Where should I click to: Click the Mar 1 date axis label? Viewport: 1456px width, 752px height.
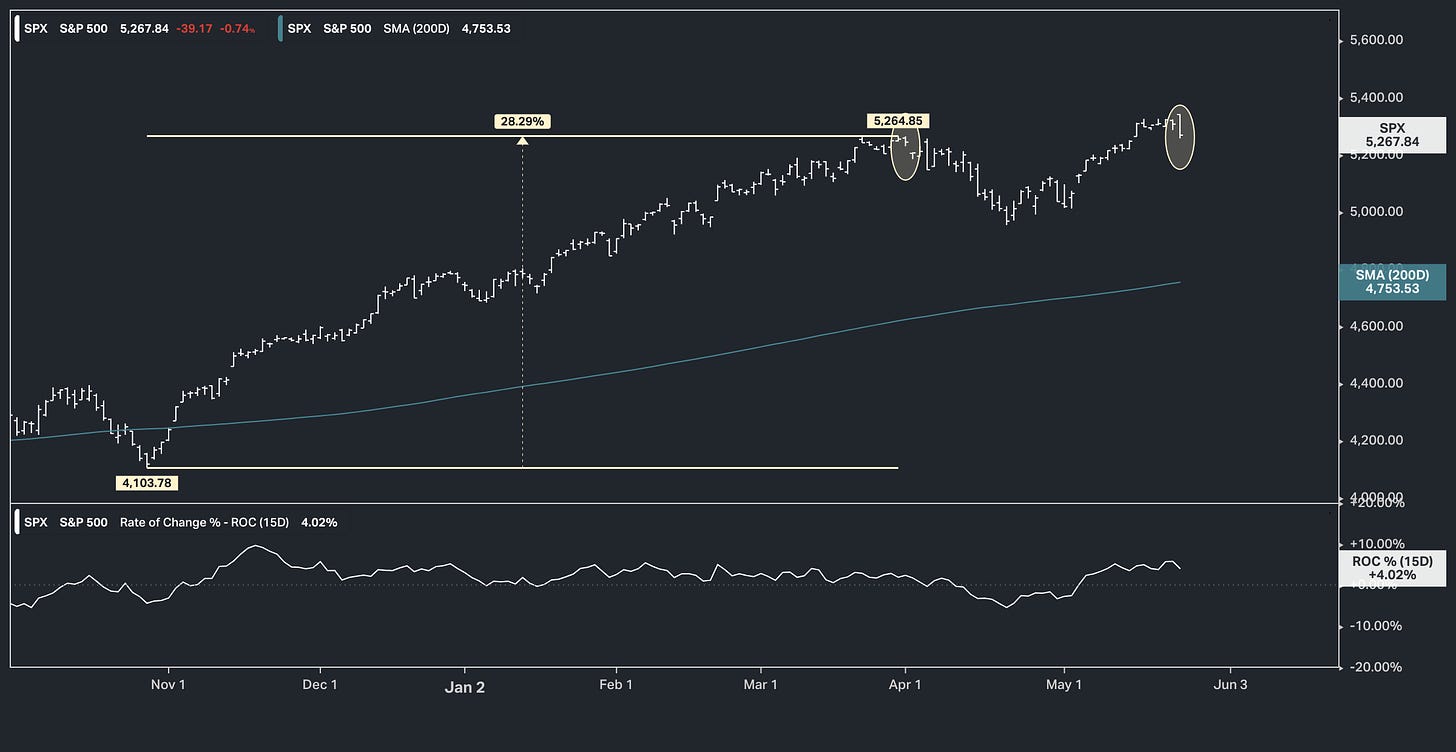[x=761, y=685]
